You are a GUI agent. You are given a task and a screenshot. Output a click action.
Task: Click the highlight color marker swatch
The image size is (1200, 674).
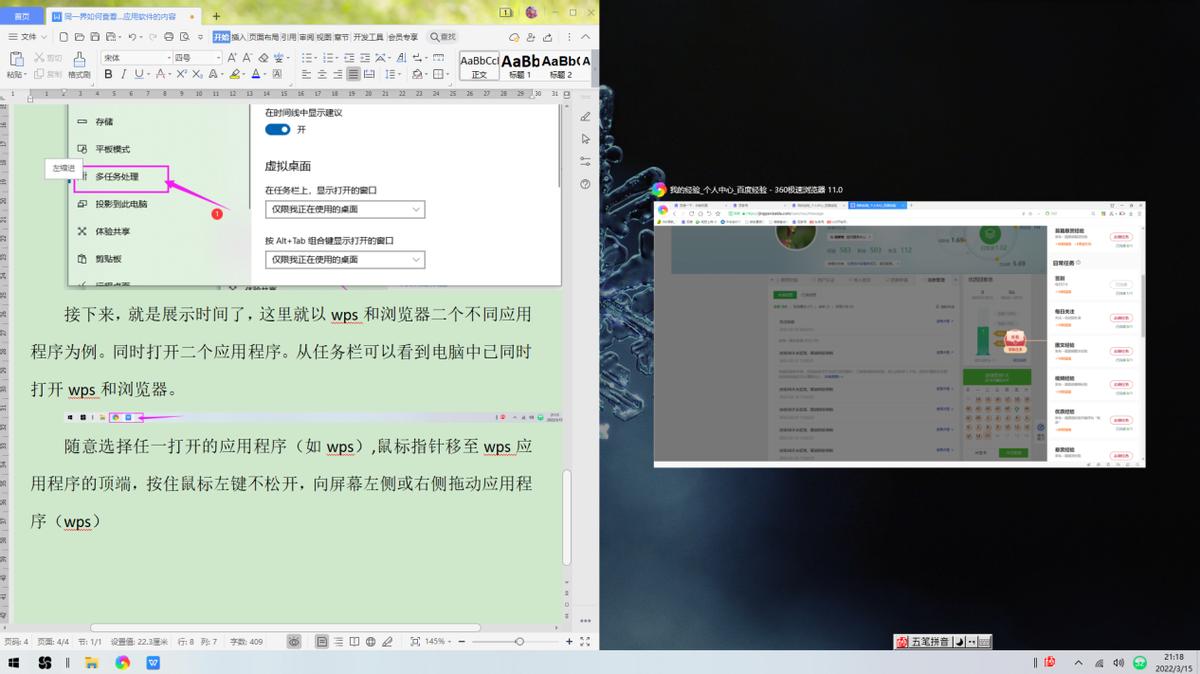click(x=234, y=74)
